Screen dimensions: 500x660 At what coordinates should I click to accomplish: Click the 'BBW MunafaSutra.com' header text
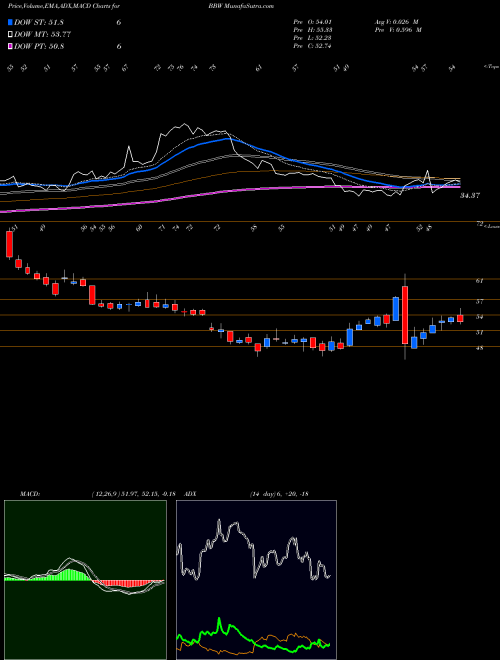click(x=241, y=6)
